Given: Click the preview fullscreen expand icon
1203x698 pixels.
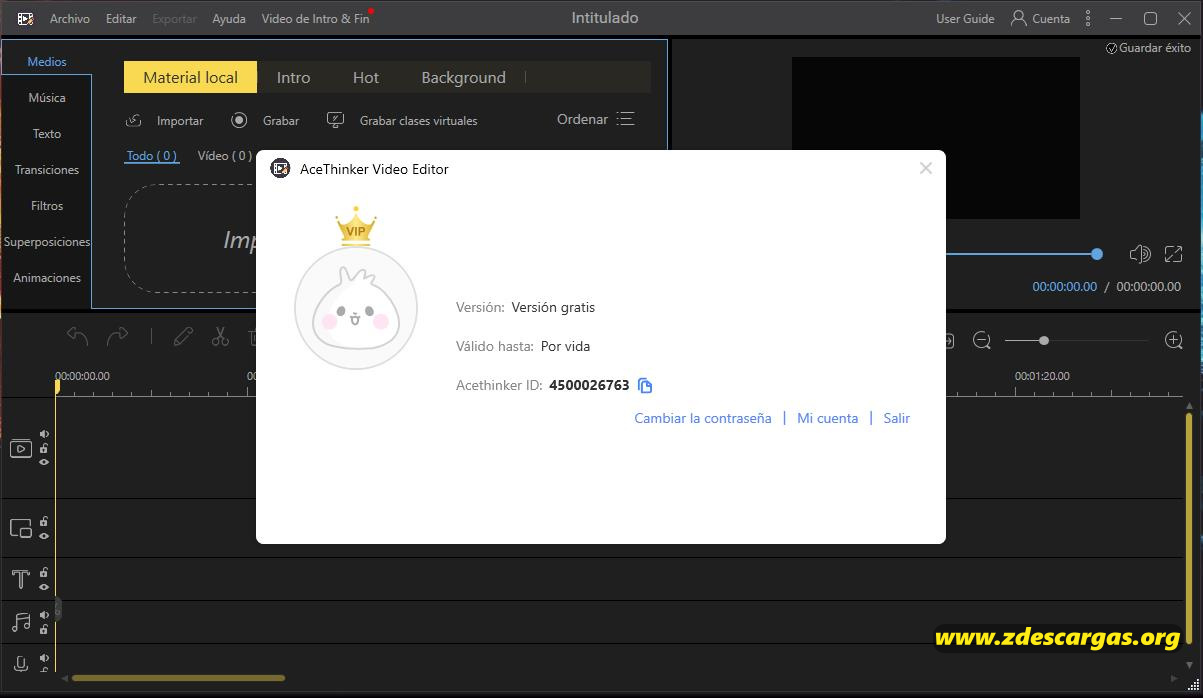Looking at the screenshot, I should tap(1173, 254).
